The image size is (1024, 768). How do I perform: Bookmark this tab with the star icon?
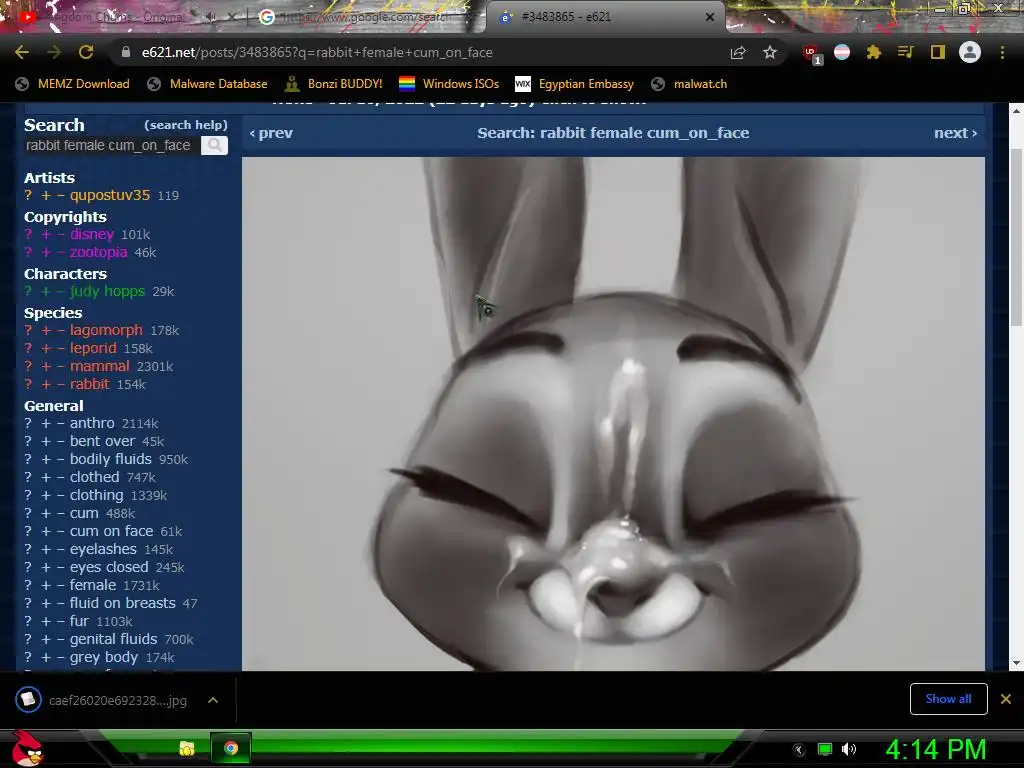click(770, 52)
